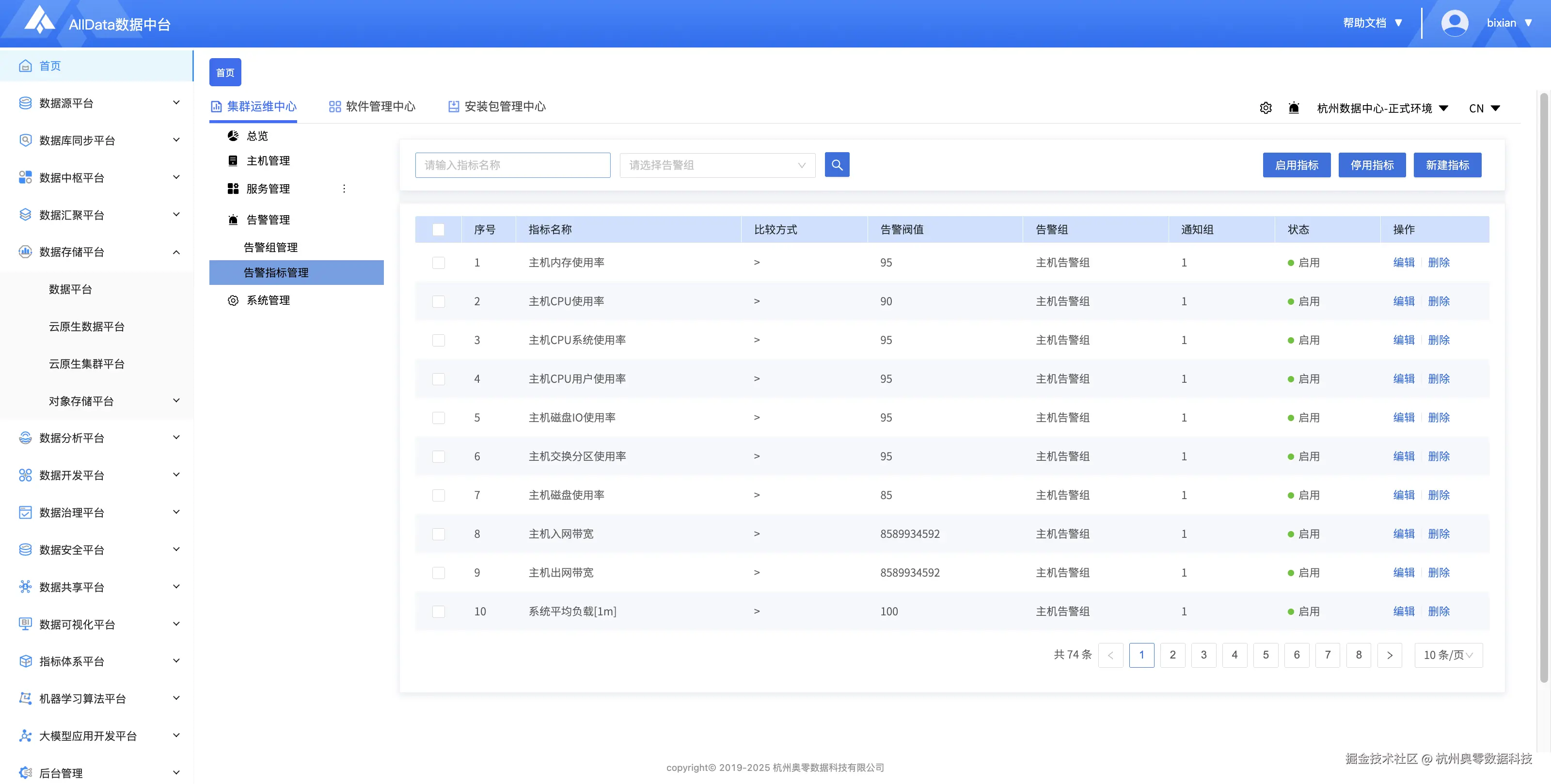Open the CN language dropdown
1551x784 pixels.
pyautogui.click(x=1484, y=108)
